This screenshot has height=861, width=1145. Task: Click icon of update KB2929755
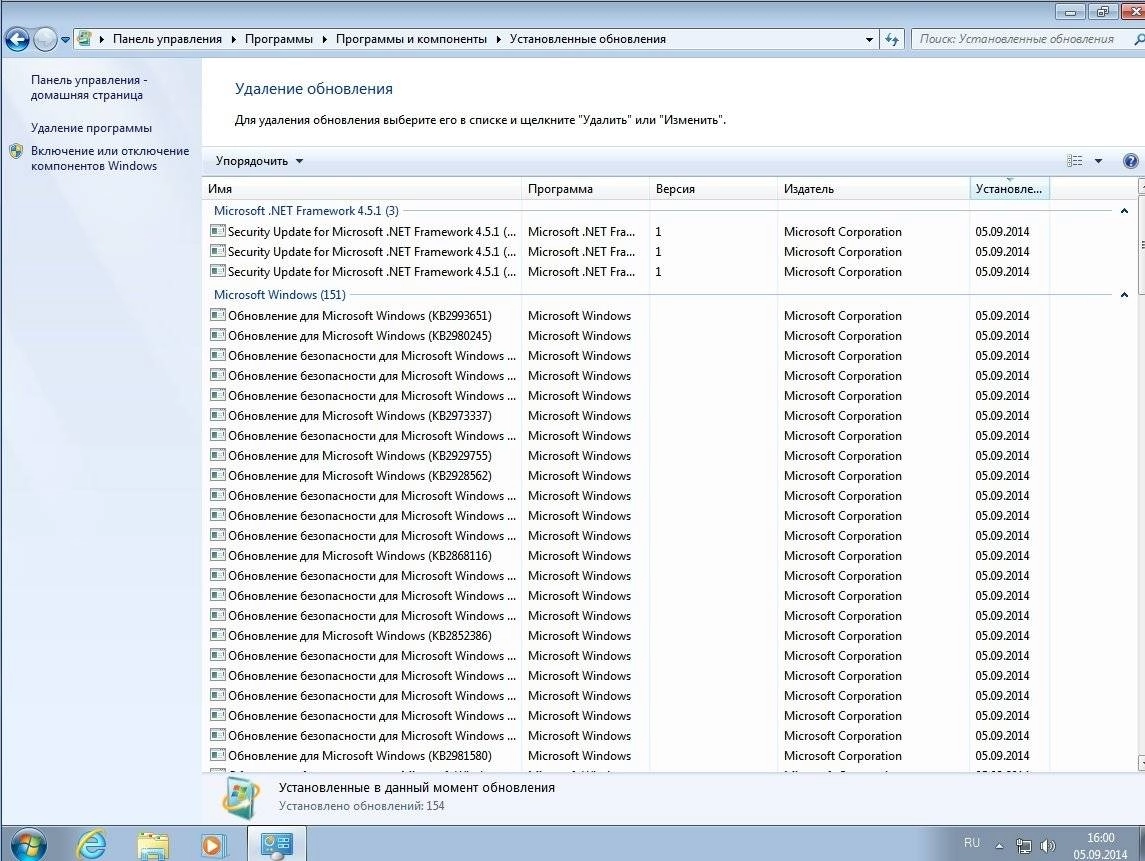pyautogui.click(x=217, y=455)
